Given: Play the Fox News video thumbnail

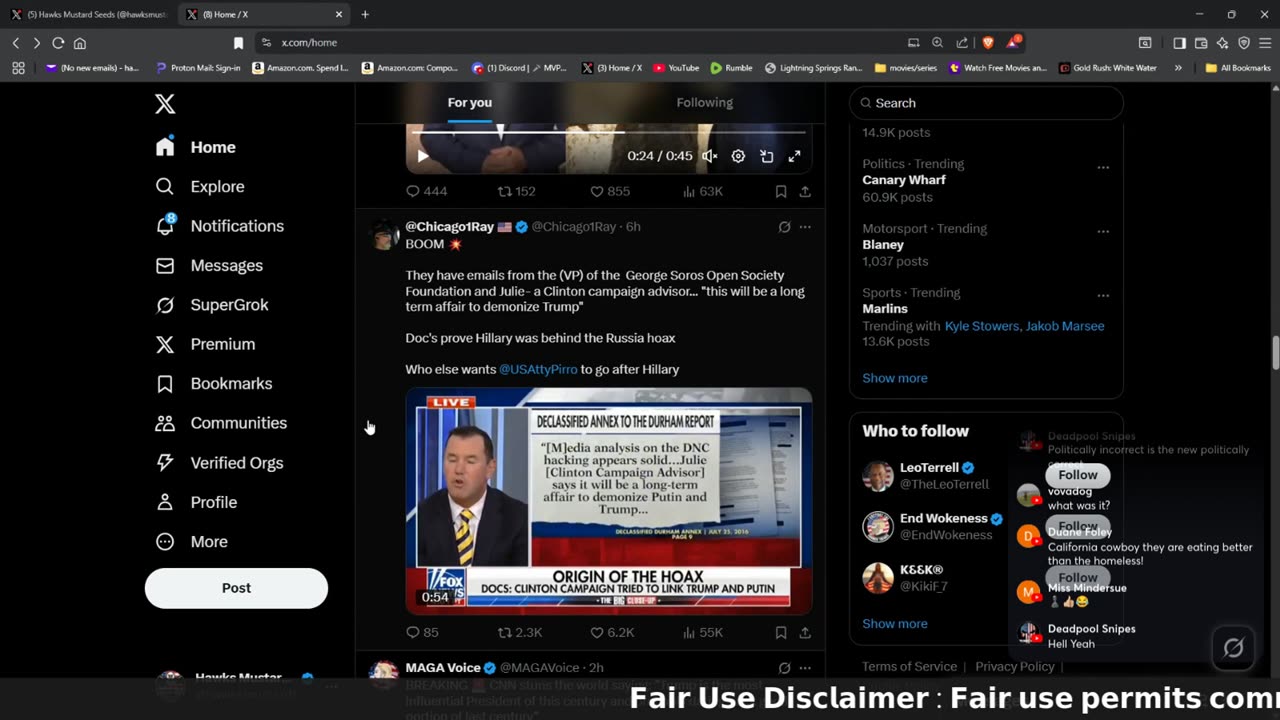Looking at the screenshot, I should pos(609,500).
